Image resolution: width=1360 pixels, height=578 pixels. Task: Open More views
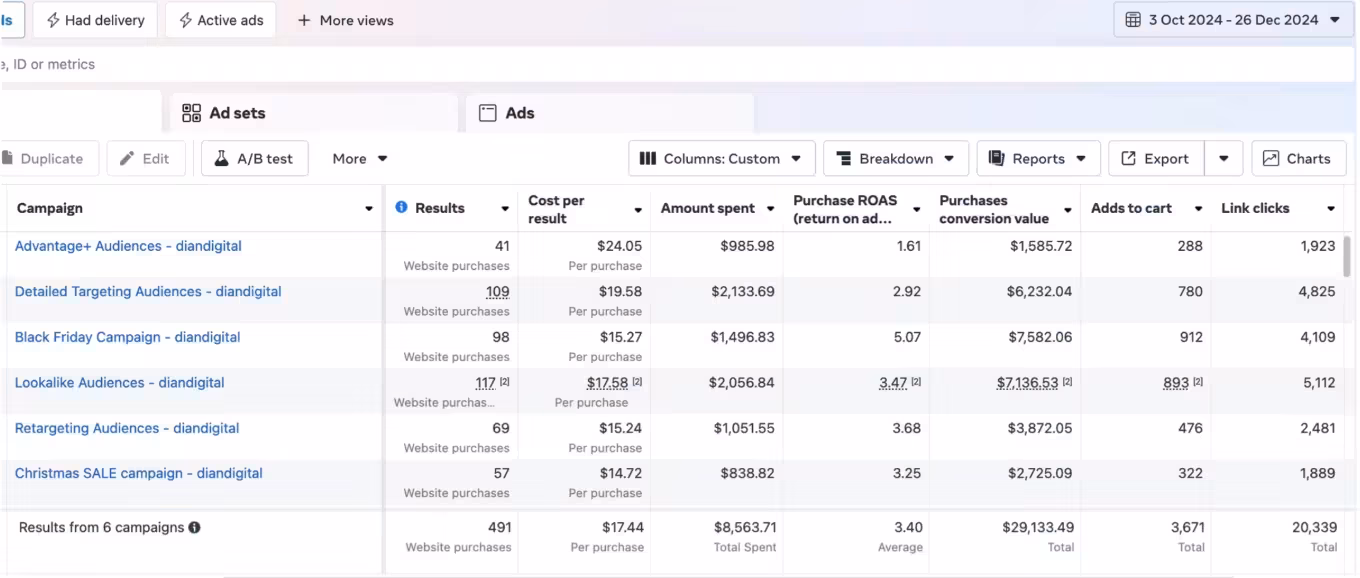coord(345,20)
